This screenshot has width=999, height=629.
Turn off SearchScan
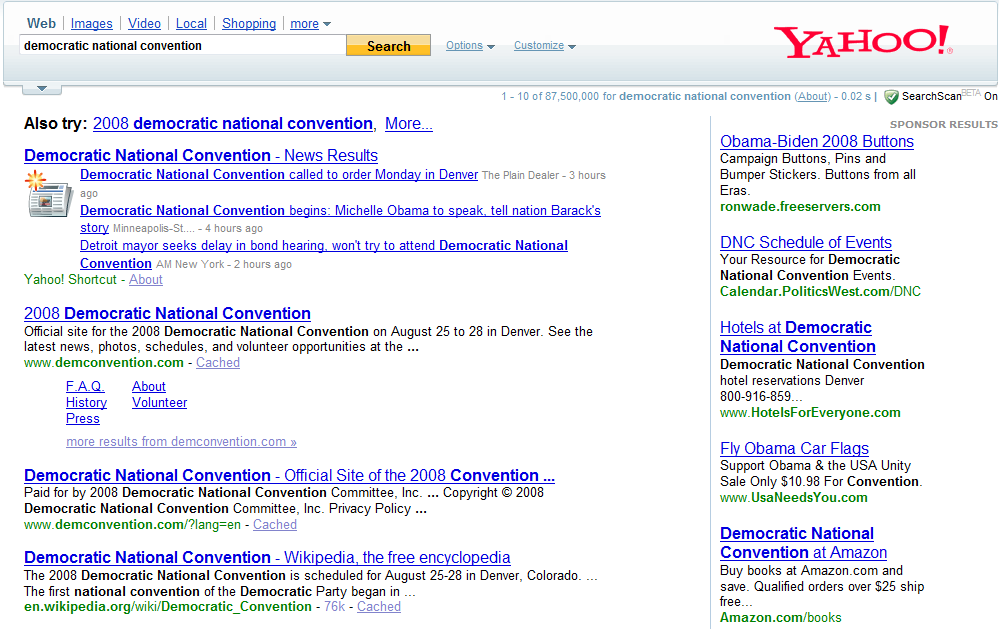(x=990, y=96)
